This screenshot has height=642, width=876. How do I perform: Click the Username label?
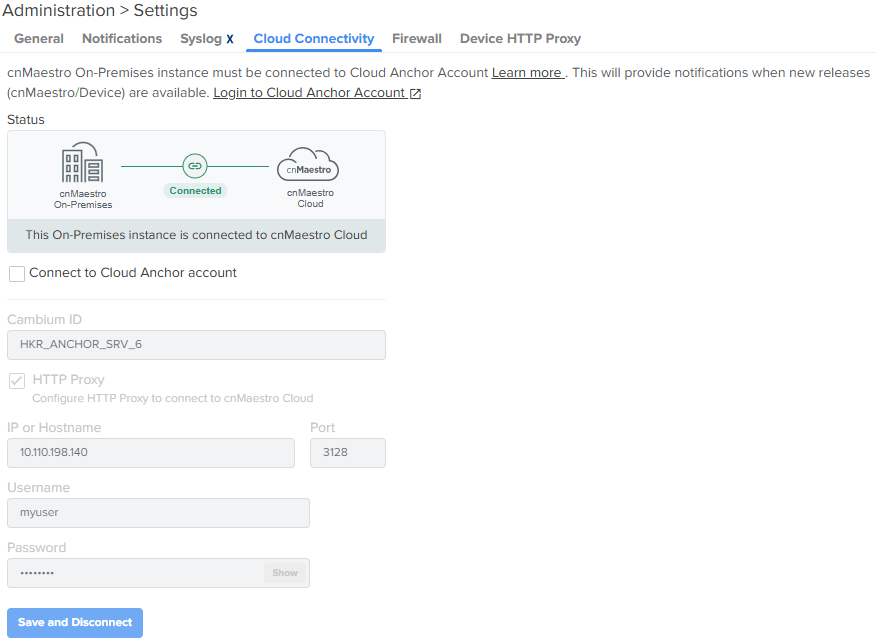click(38, 488)
